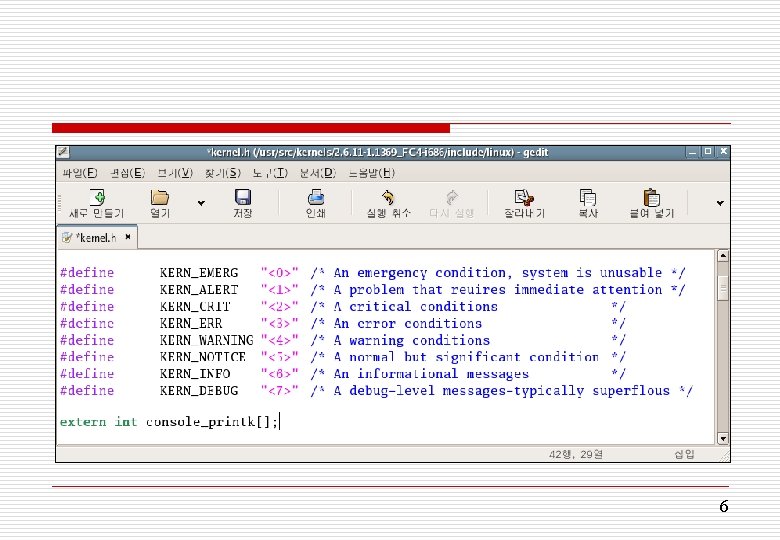
Task: Click the KERN_NOTICE text in editor
Action: pos(202,357)
